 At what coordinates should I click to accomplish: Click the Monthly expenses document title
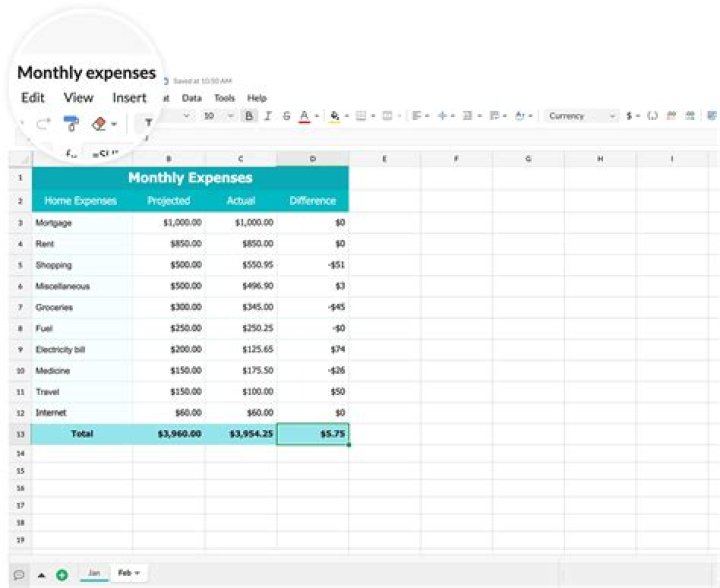tap(86, 73)
